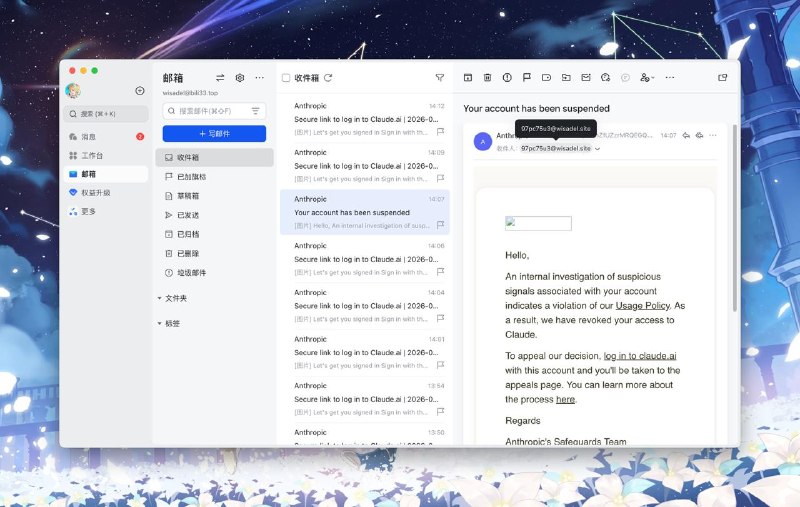Click the archive icon in the mail toolbar
Viewport: 800px width, 507px height.
coord(467,78)
